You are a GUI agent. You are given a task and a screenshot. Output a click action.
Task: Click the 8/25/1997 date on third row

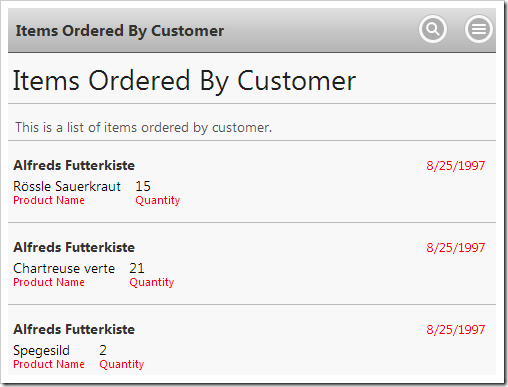point(456,330)
